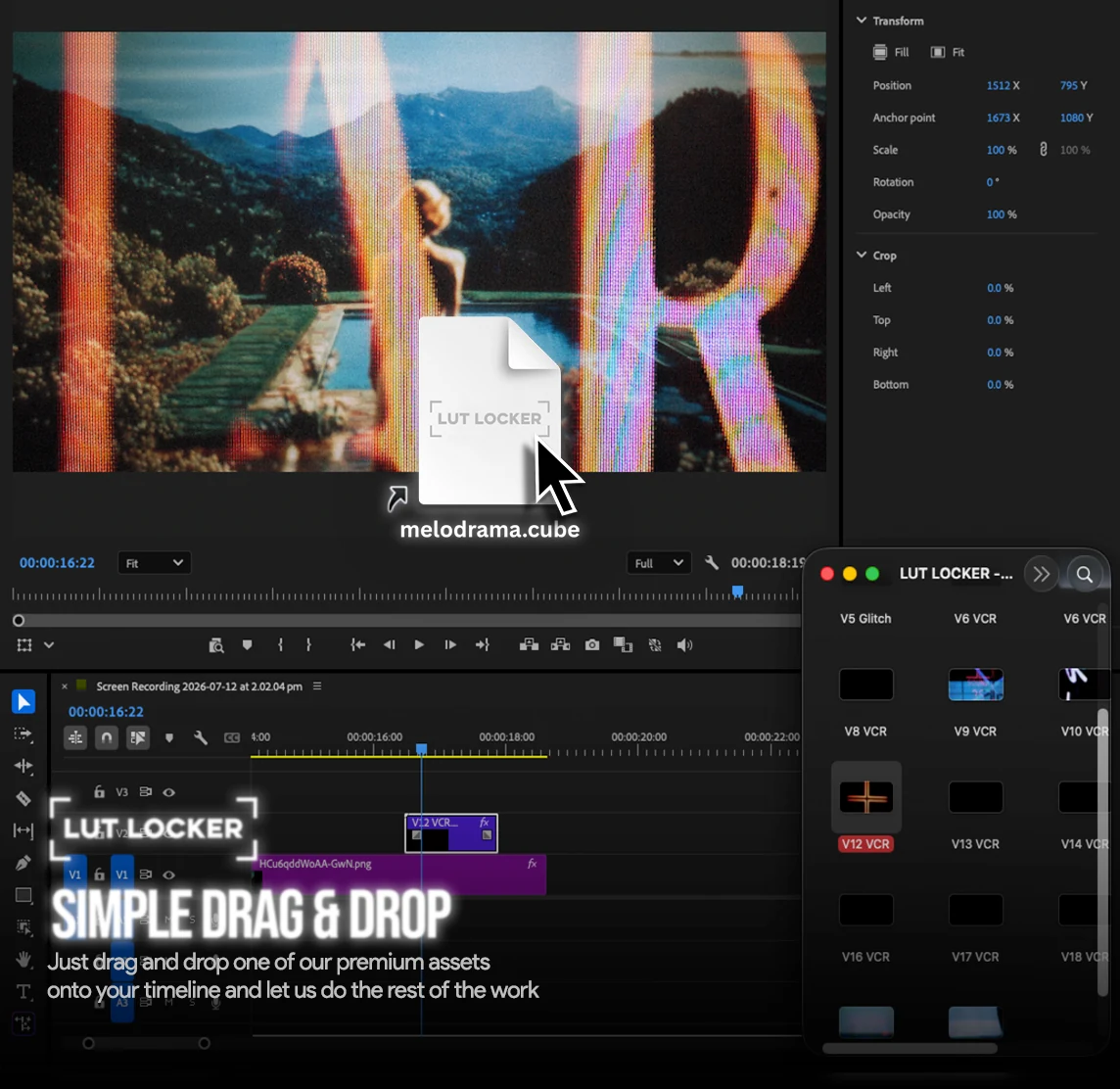
Task: Select the Track Select Forward tool
Action: (23, 734)
